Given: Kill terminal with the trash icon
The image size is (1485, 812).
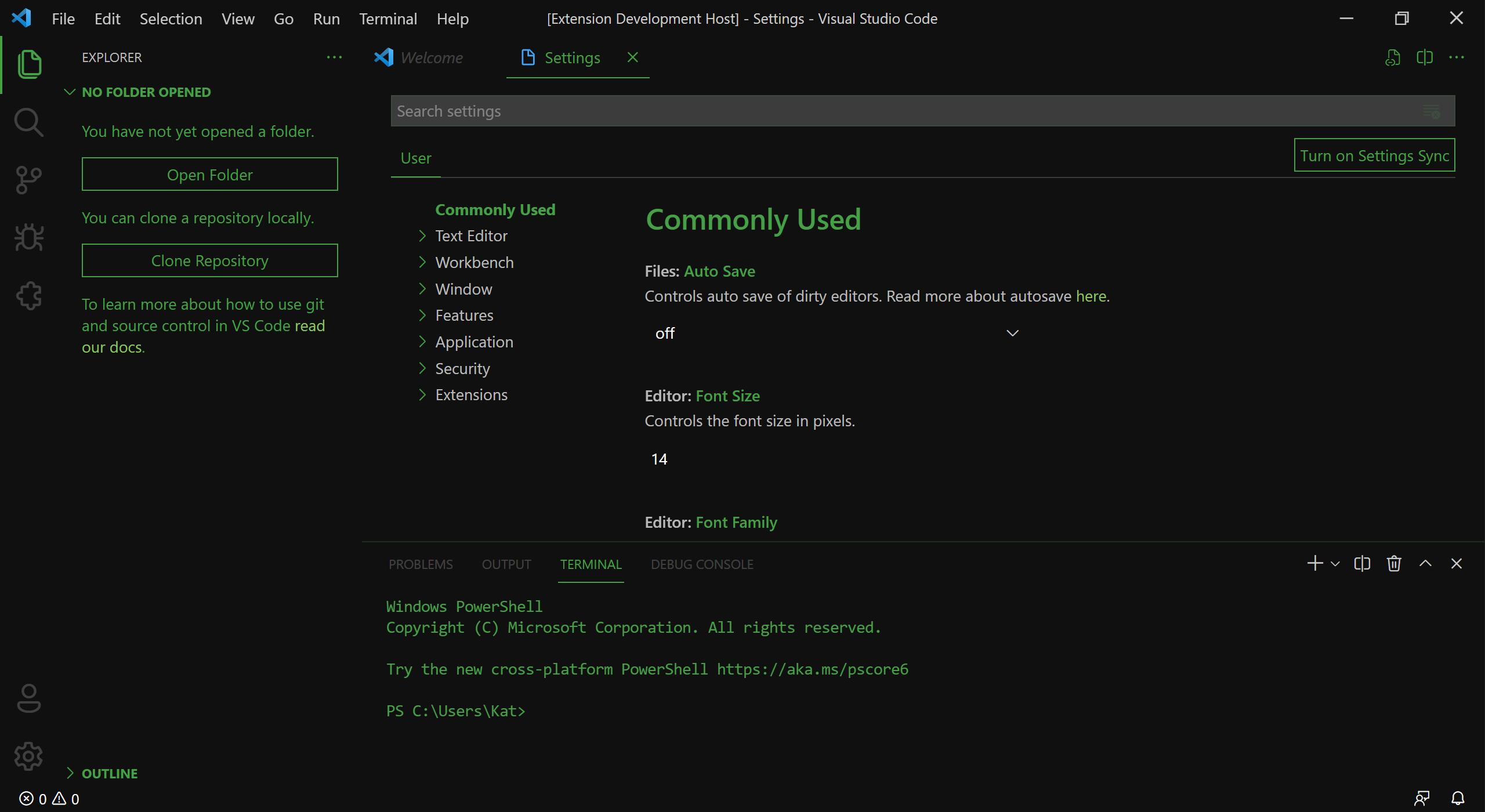Looking at the screenshot, I should tap(1394, 564).
